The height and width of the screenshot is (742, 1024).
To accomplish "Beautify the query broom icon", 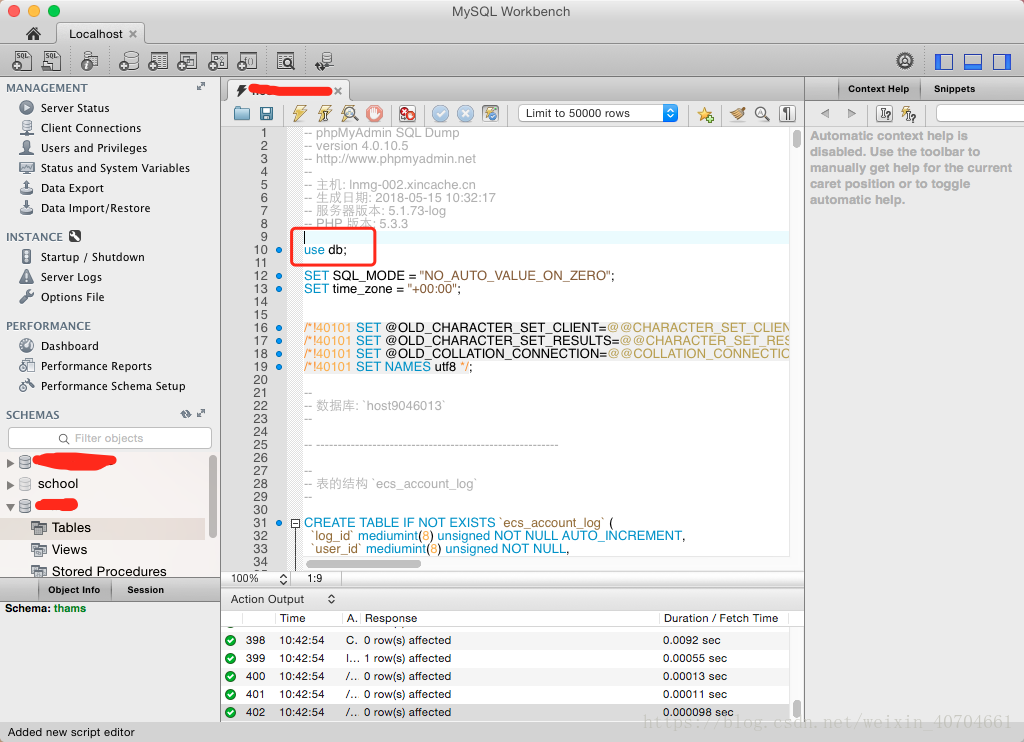I will coord(737,114).
